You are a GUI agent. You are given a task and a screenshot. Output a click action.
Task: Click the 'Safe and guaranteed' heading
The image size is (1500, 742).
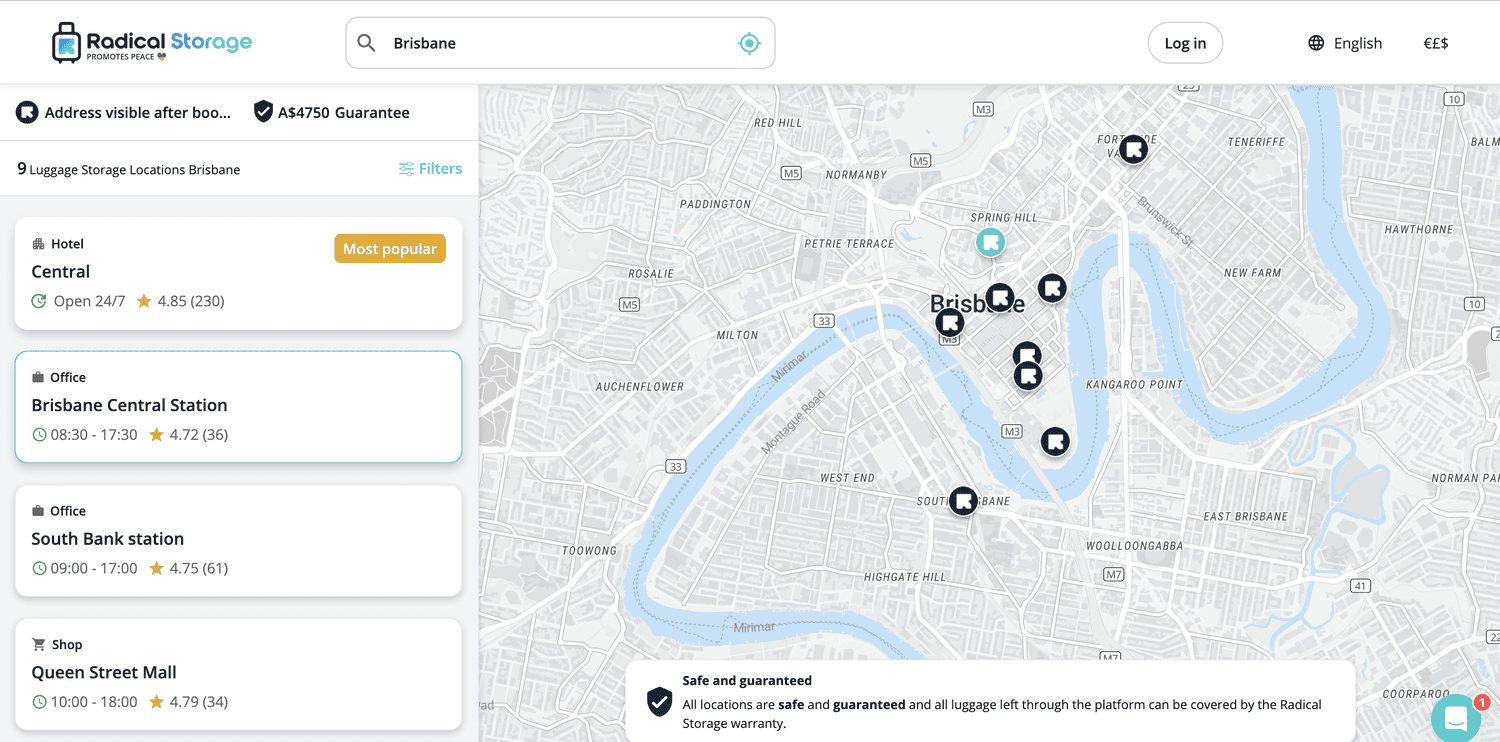point(747,681)
